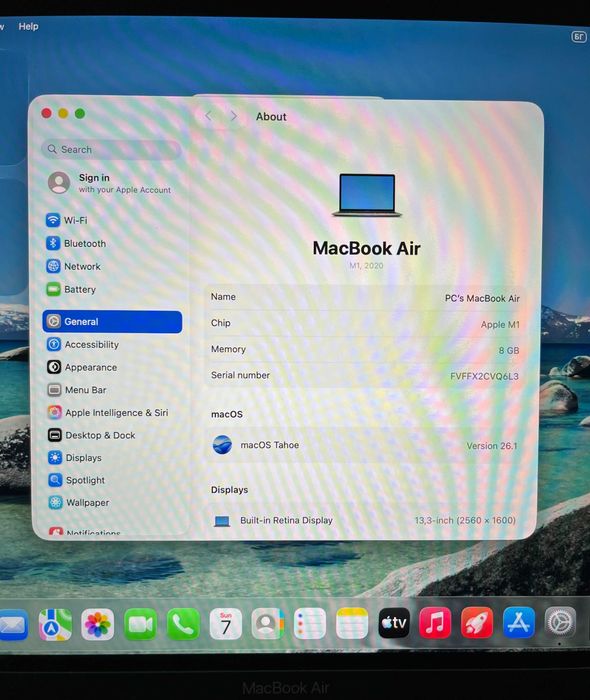This screenshot has width=590, height=700.
Task: Click the Search field in sidebar
Action: coord(111,149)
